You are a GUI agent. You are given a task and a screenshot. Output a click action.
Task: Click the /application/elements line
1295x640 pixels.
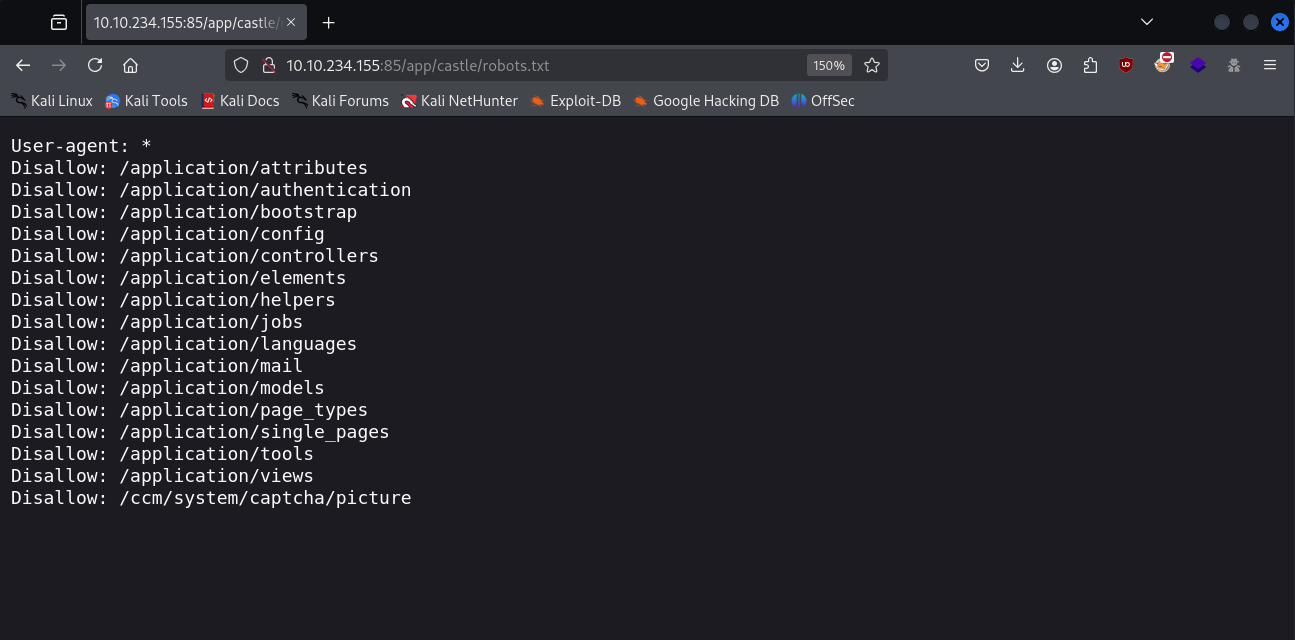click(x=178, y=278)
